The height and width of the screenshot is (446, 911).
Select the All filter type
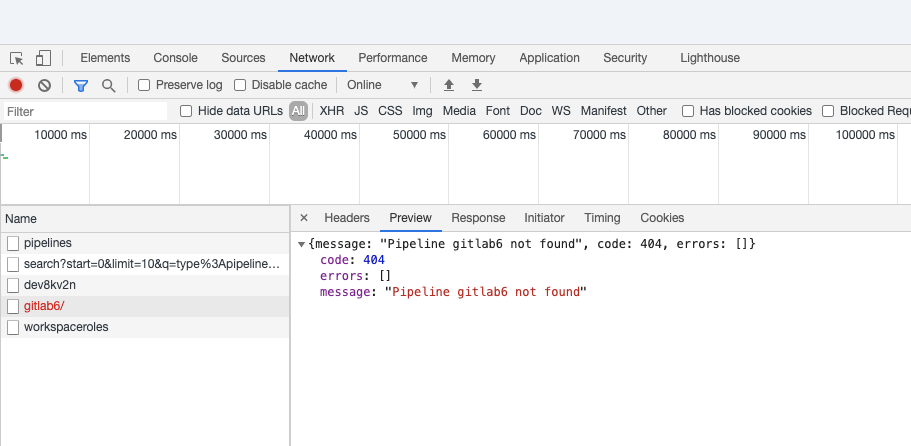click(298, 111)
